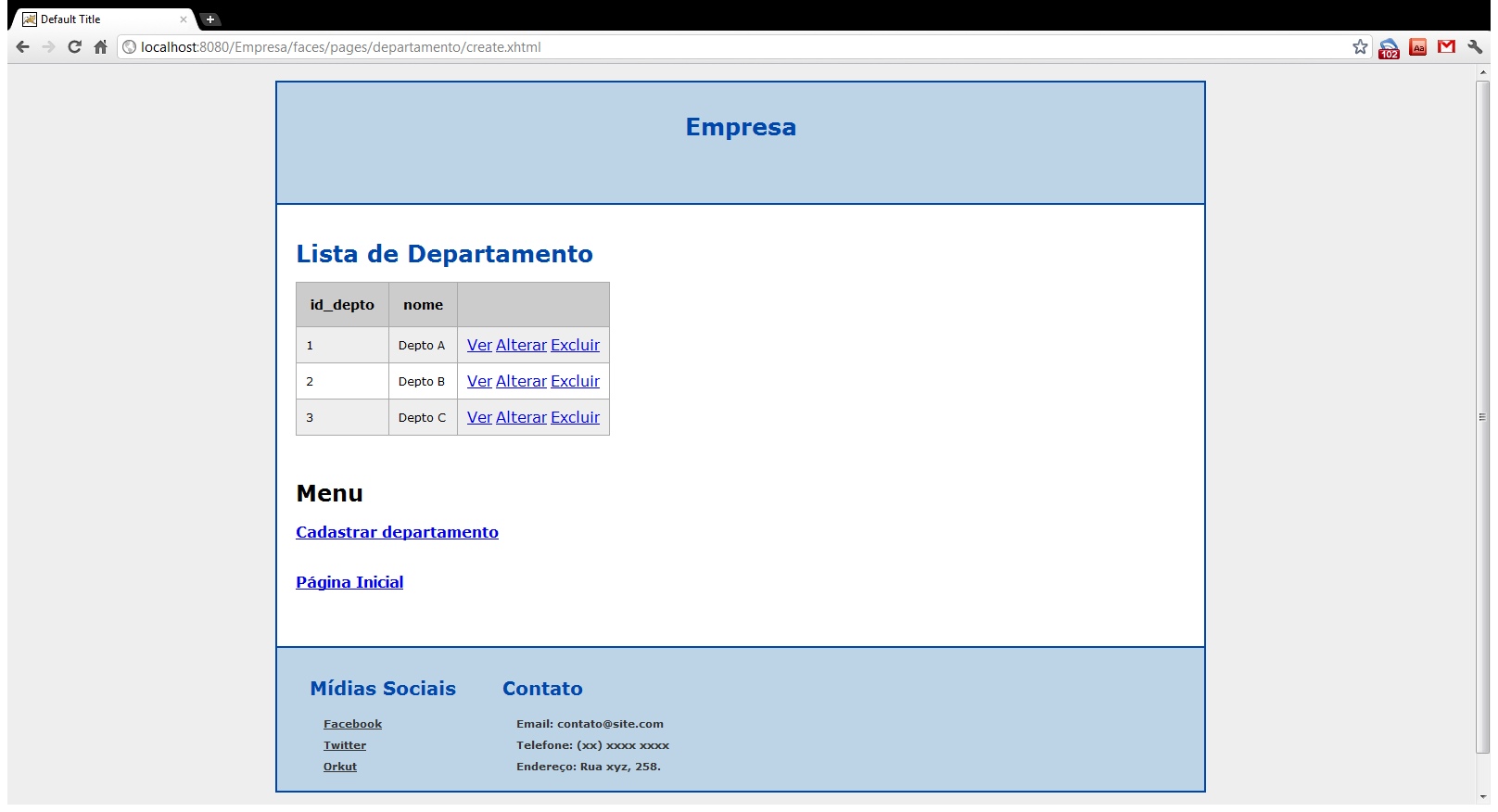Click Alterar link for Depto A
Image resolution: width=1498 pixels, height=812 pixels.
point(521,345)
